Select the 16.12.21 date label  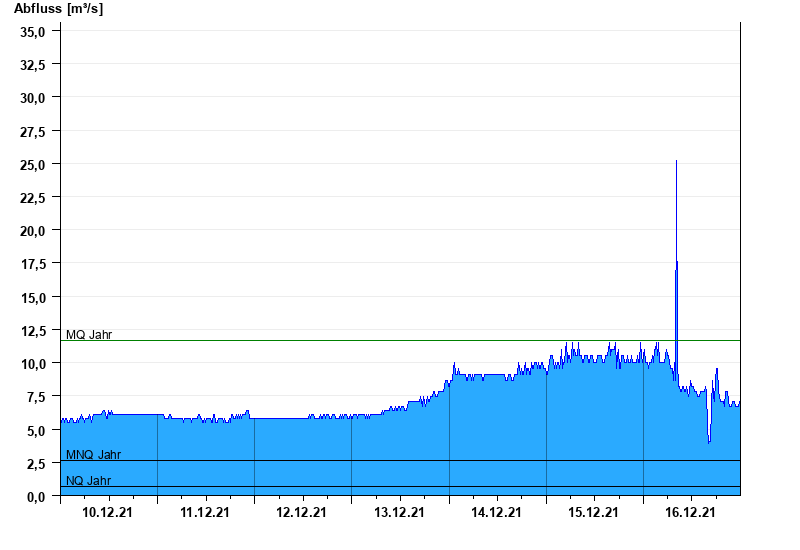tap(690, 512)
